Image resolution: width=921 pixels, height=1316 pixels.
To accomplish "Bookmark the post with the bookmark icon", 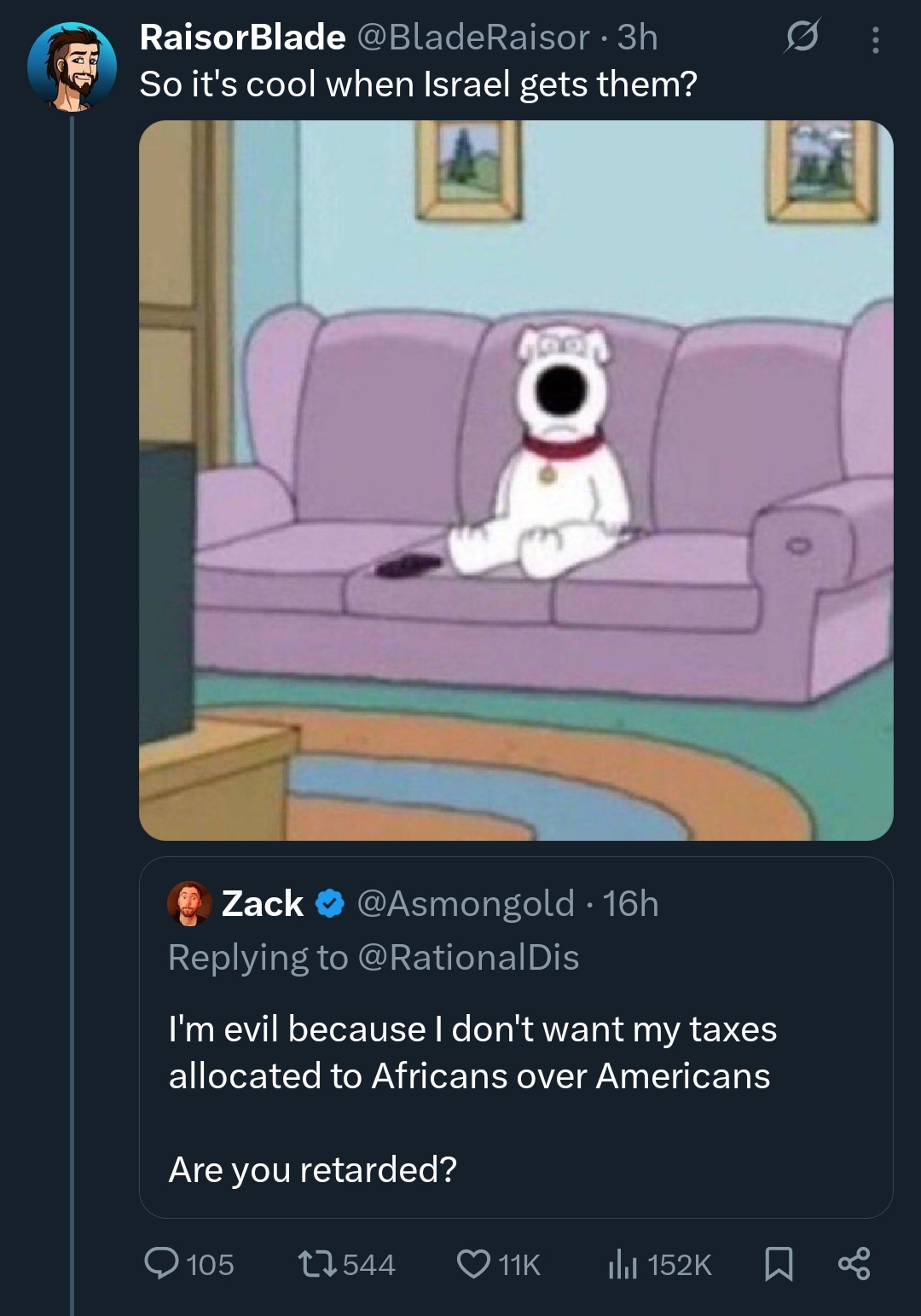I will pos(779,1264).
